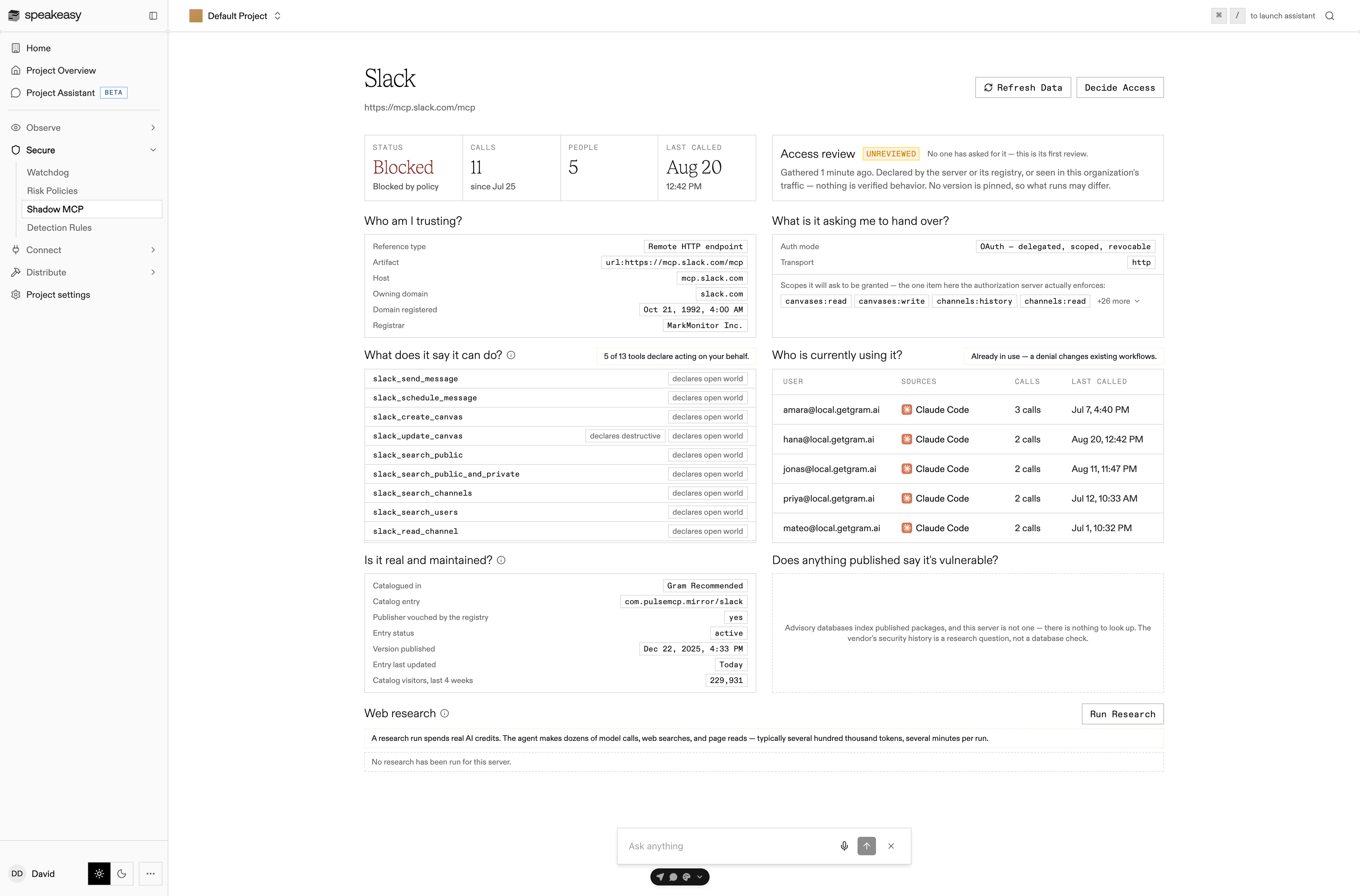The image size is (1360, 896).
Task: Select Shadow MCP in sidebar
Action: [x=92, y=209]
